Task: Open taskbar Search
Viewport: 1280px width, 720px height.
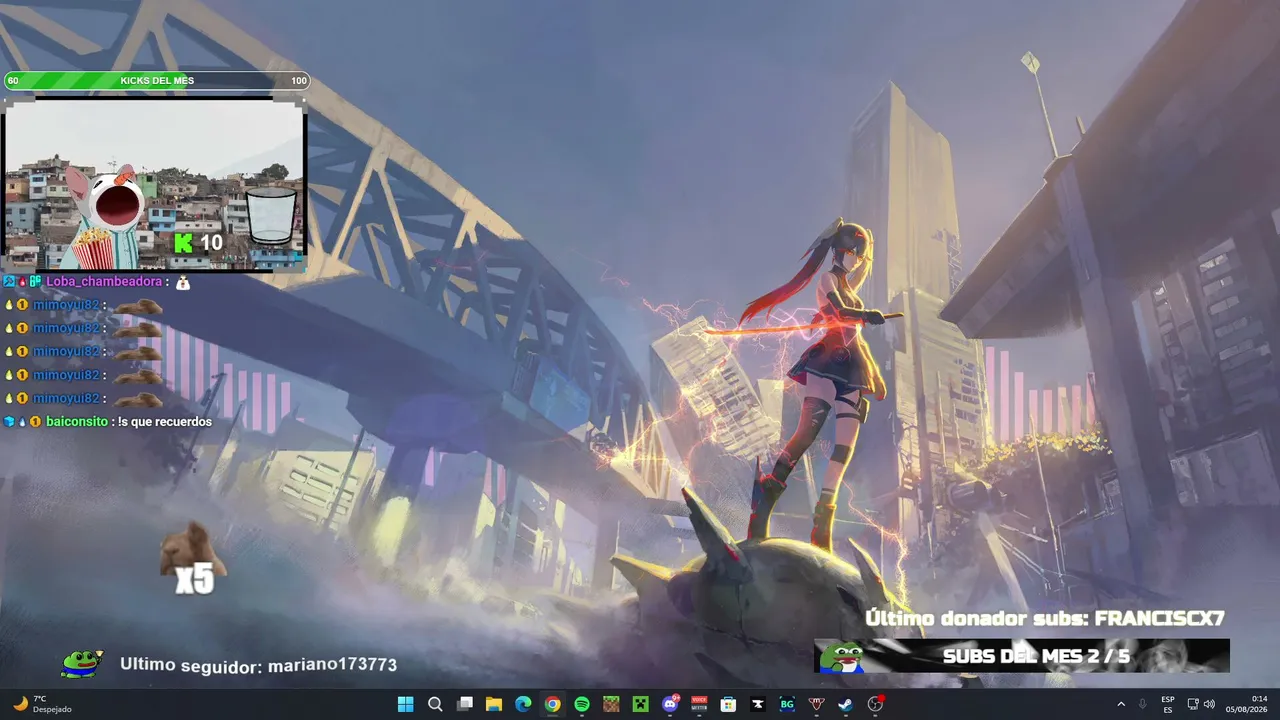Action: pos(435,704)
